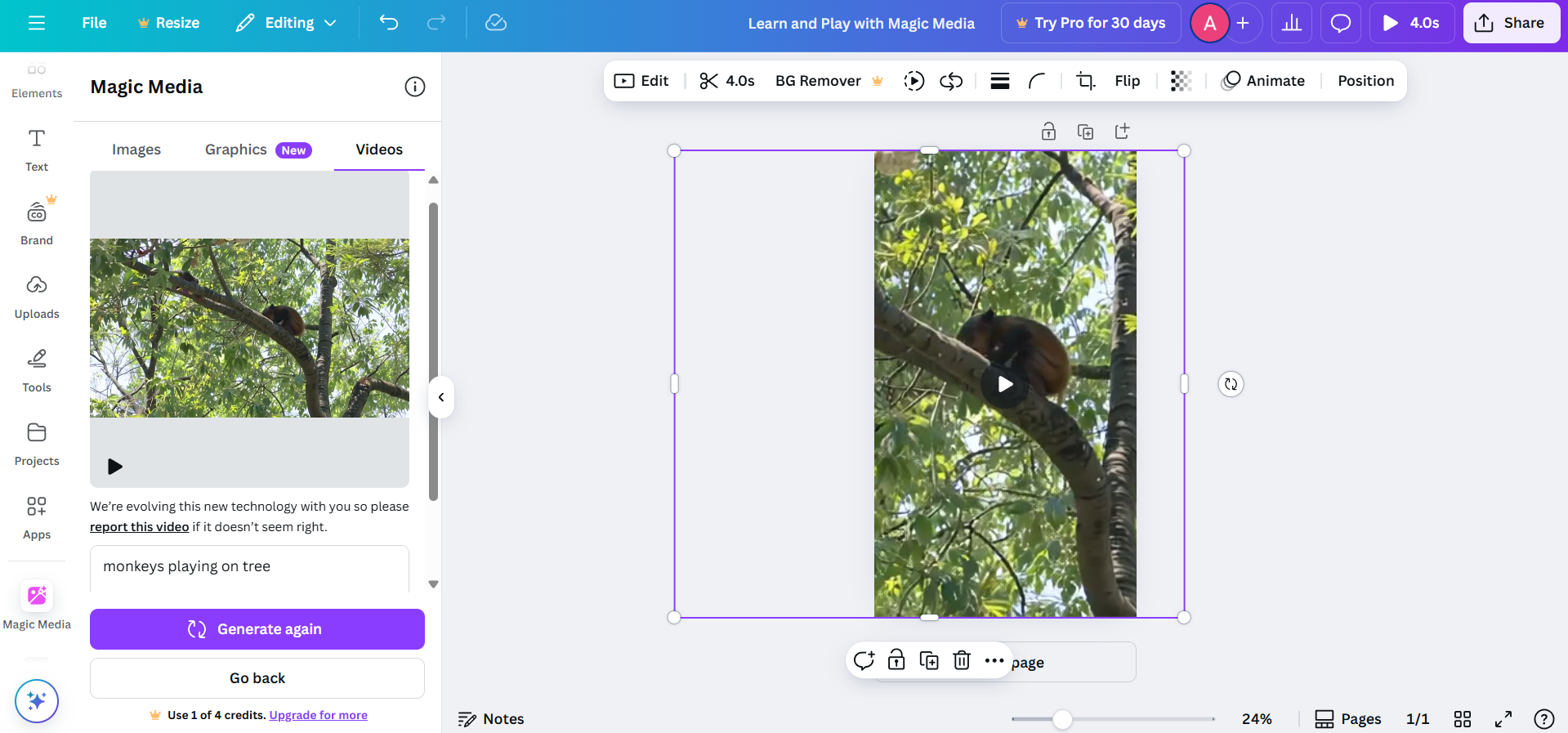Open the comments speech bubble

coord(1341,23)
